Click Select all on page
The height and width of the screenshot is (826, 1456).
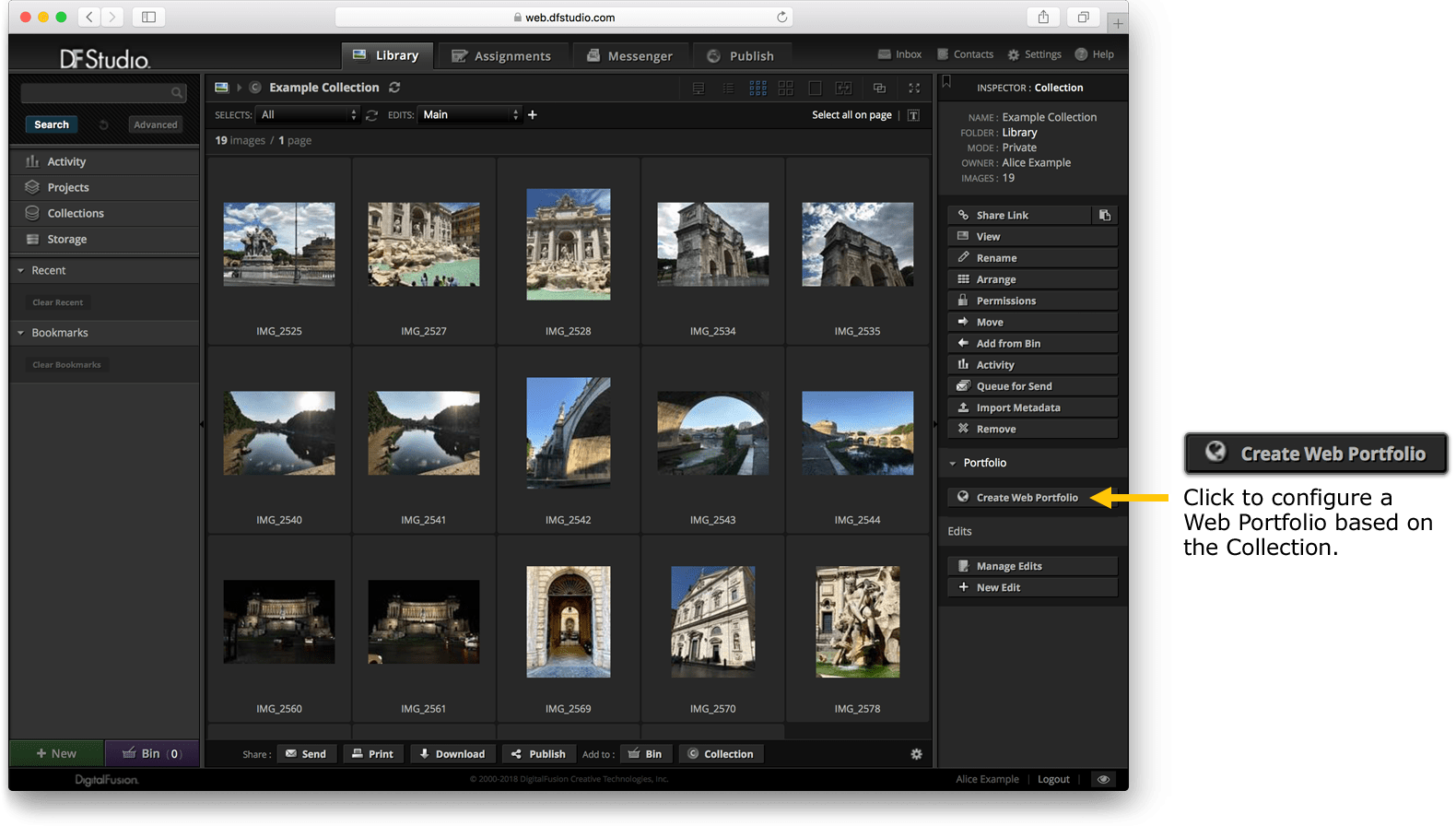tap(851, 115)
